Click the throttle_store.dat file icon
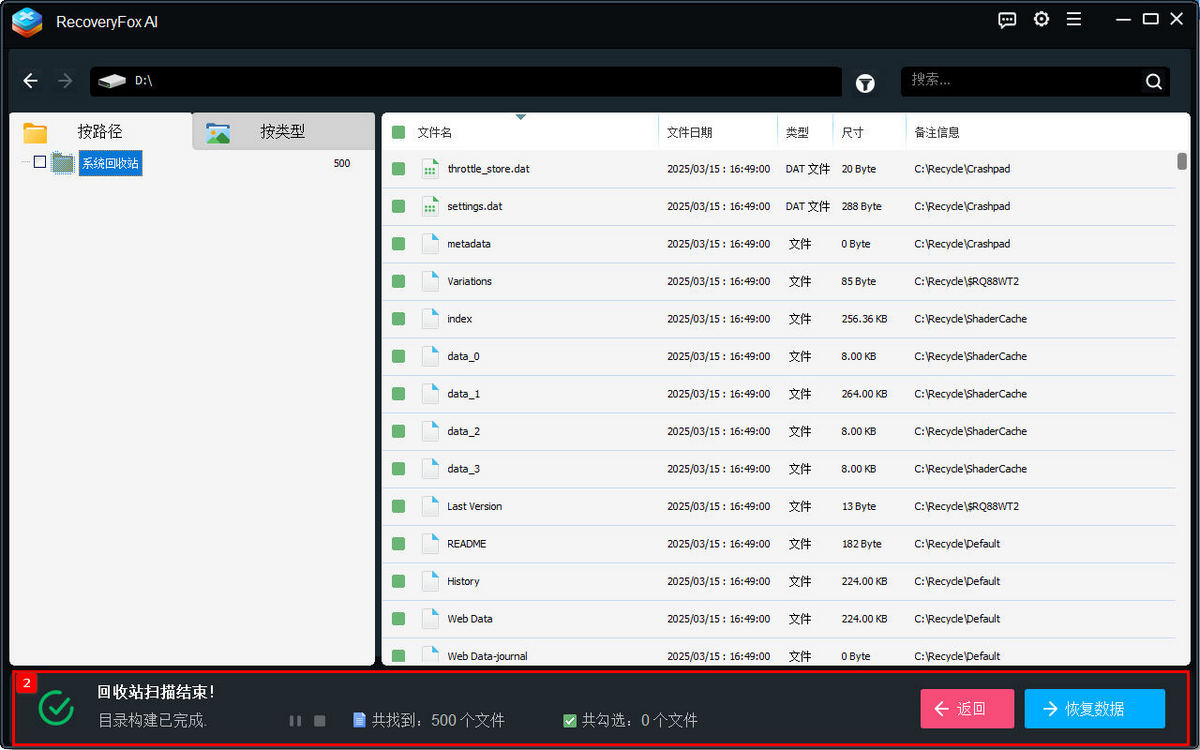 (430, 169)
